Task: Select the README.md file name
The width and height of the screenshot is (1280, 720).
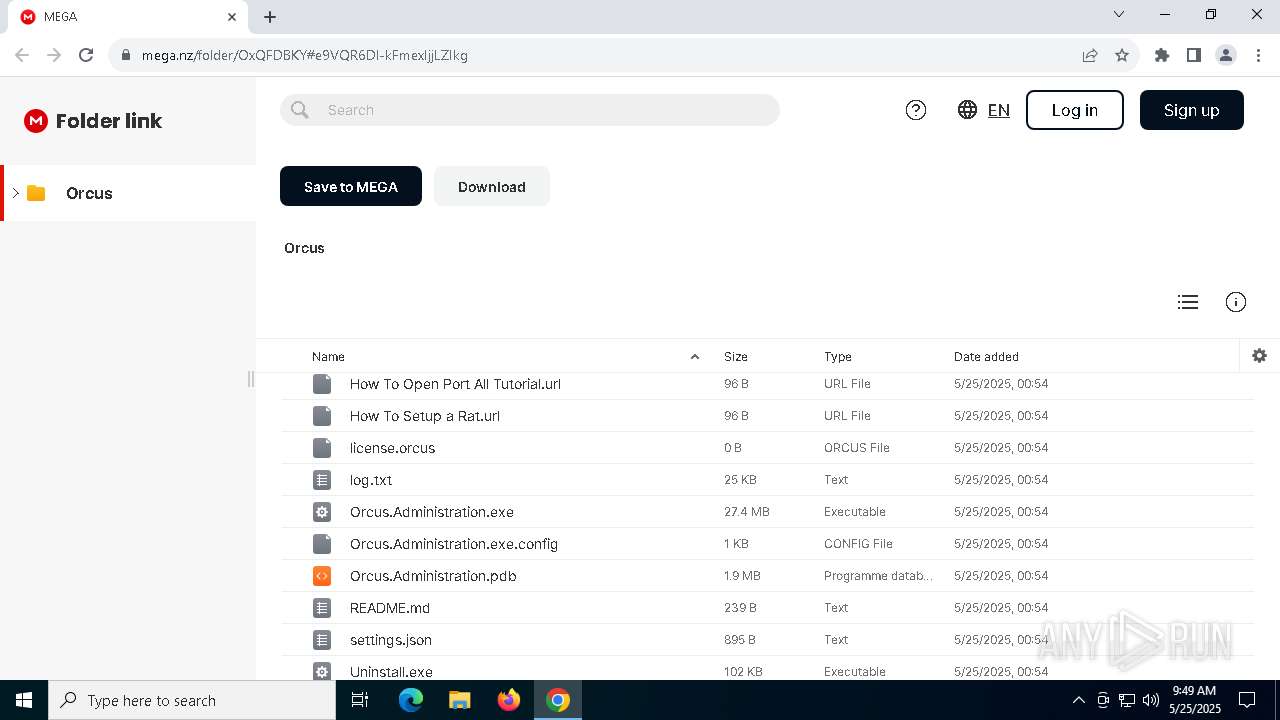Action: [x=390, y=608]
